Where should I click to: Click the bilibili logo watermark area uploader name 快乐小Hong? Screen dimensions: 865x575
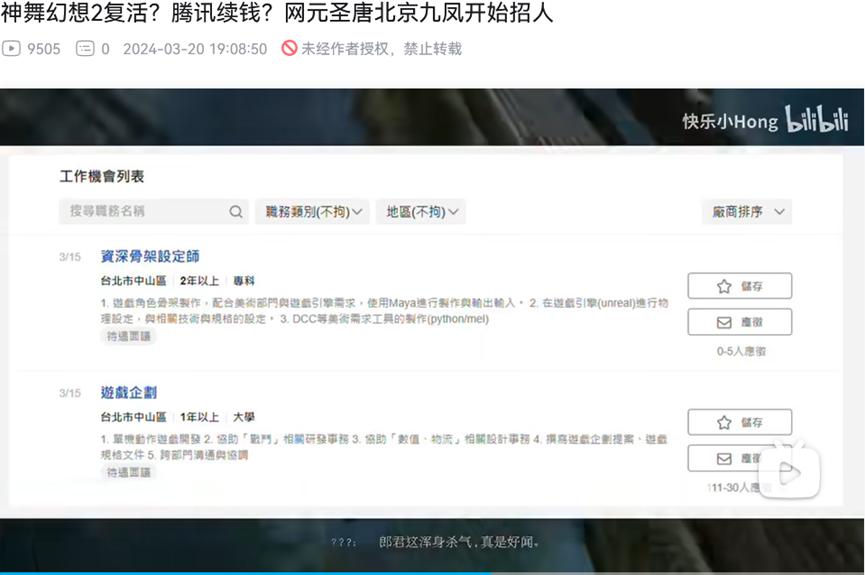[730, 121]
